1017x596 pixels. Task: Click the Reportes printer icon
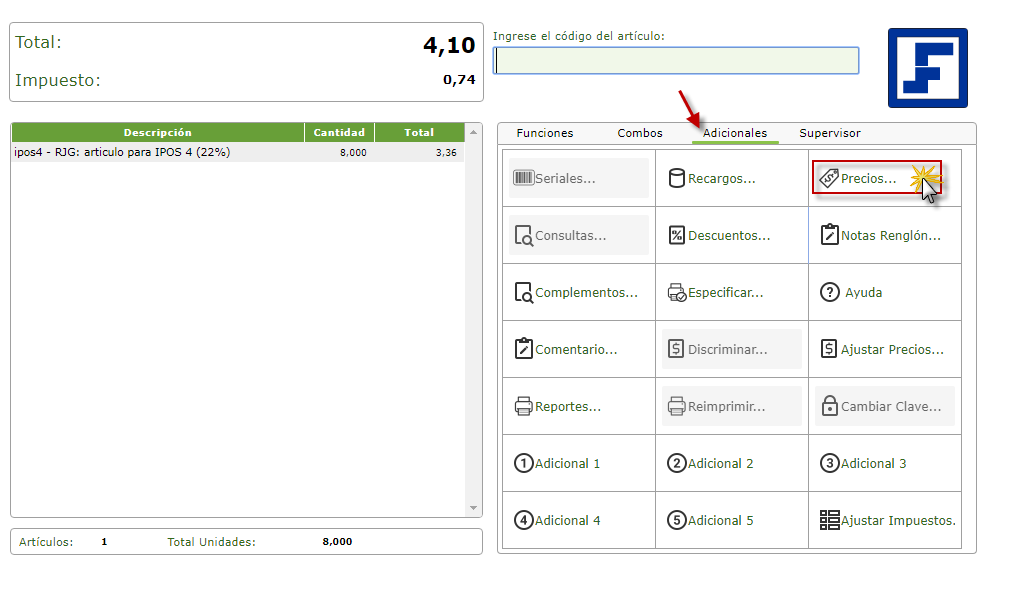[x=523, y=406]
